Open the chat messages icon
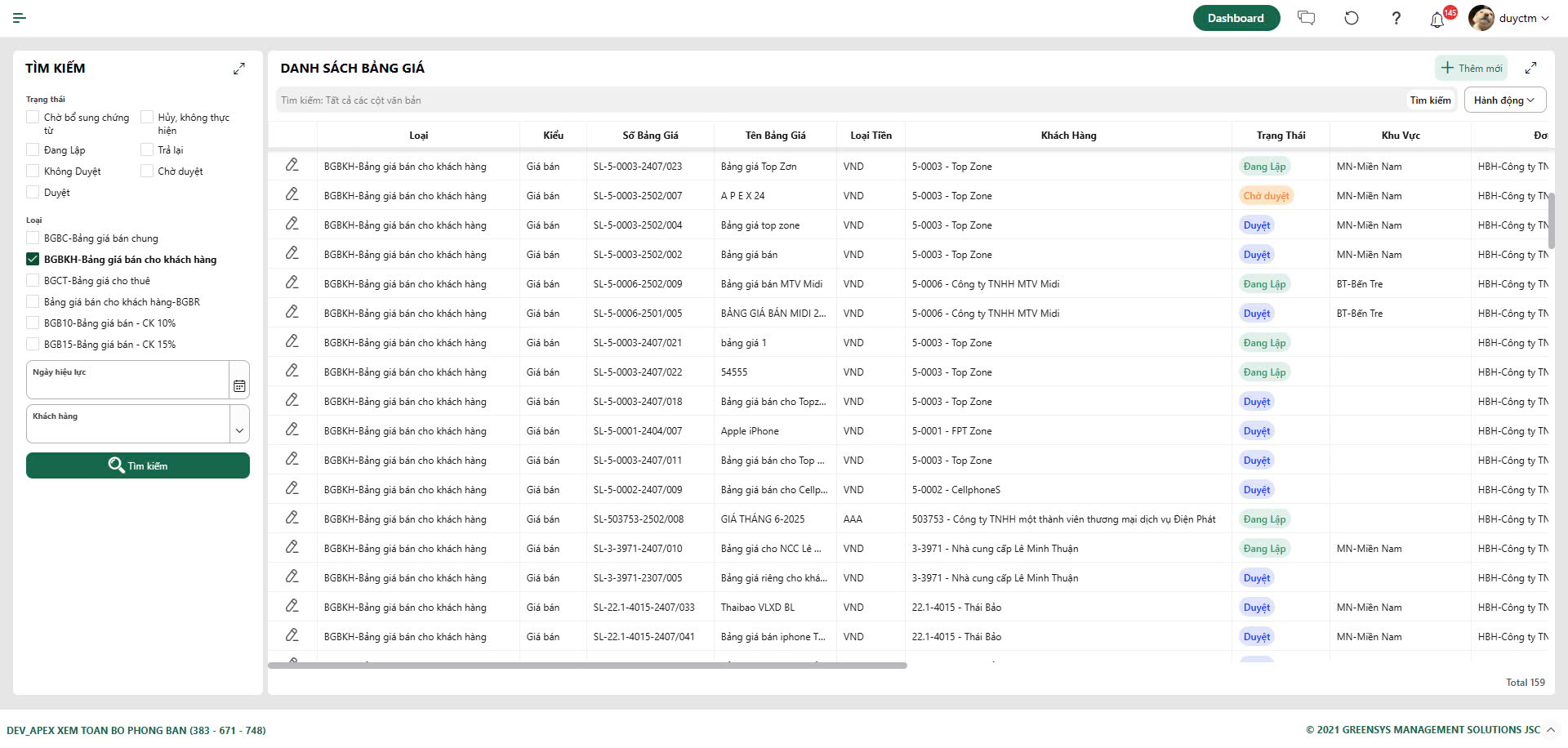1568x748 pixels. pyautogui.click(x=1307, y=18)
